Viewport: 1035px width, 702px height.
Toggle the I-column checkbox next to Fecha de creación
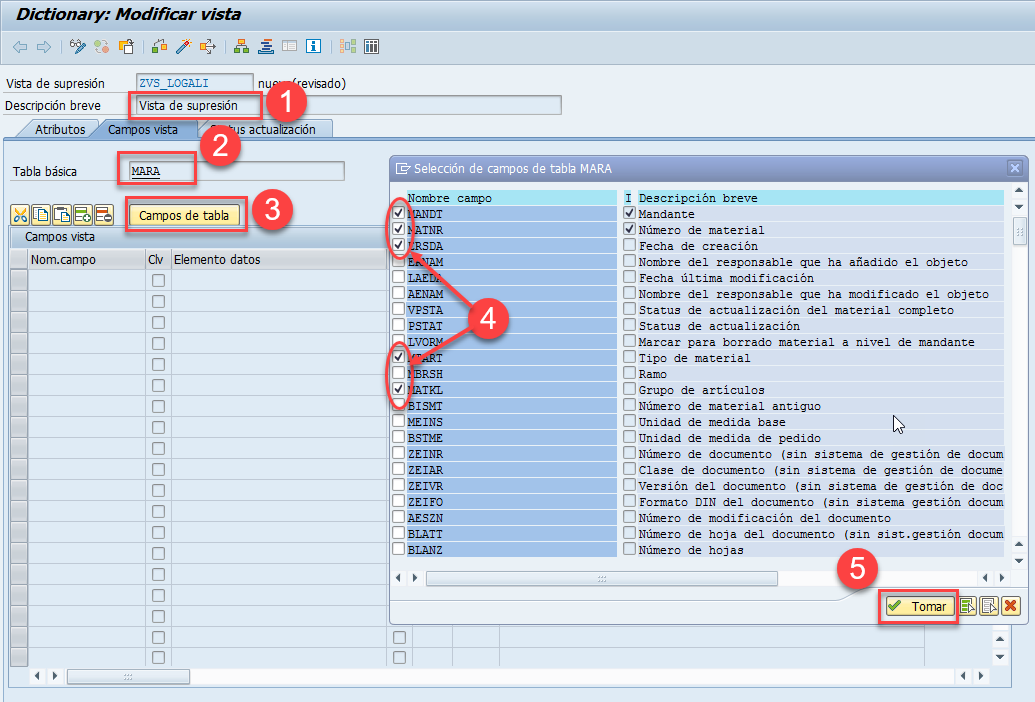tap(630, 245)
